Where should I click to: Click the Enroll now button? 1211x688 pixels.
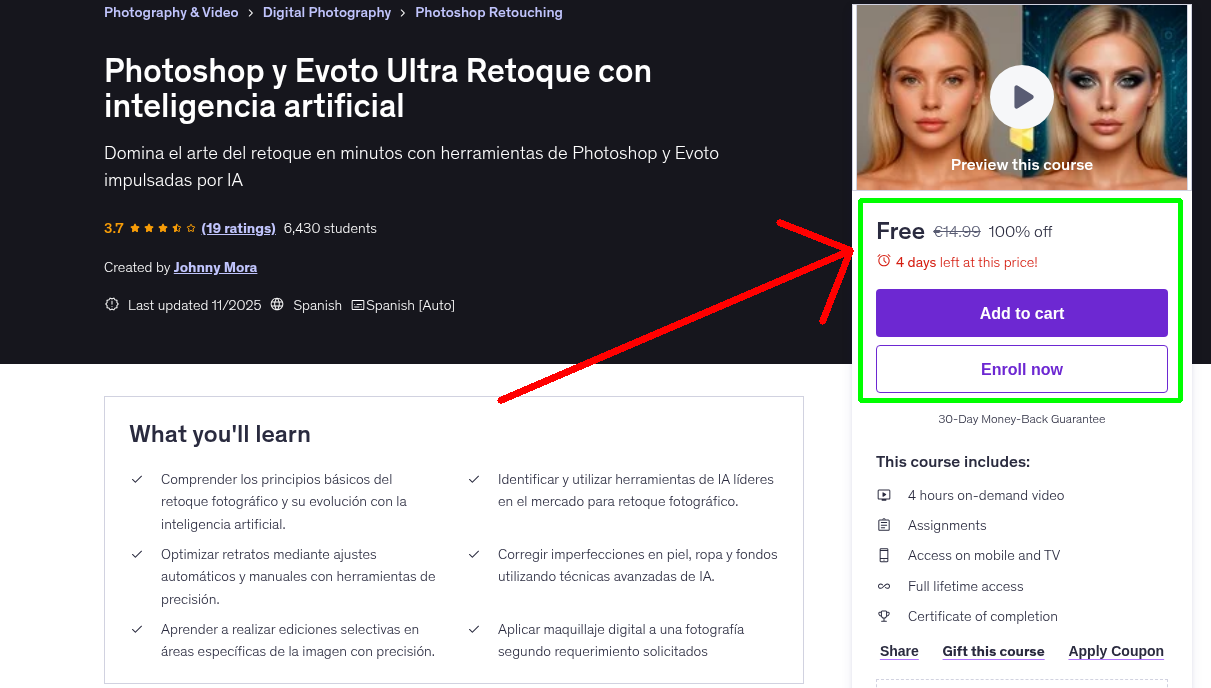1021,369
